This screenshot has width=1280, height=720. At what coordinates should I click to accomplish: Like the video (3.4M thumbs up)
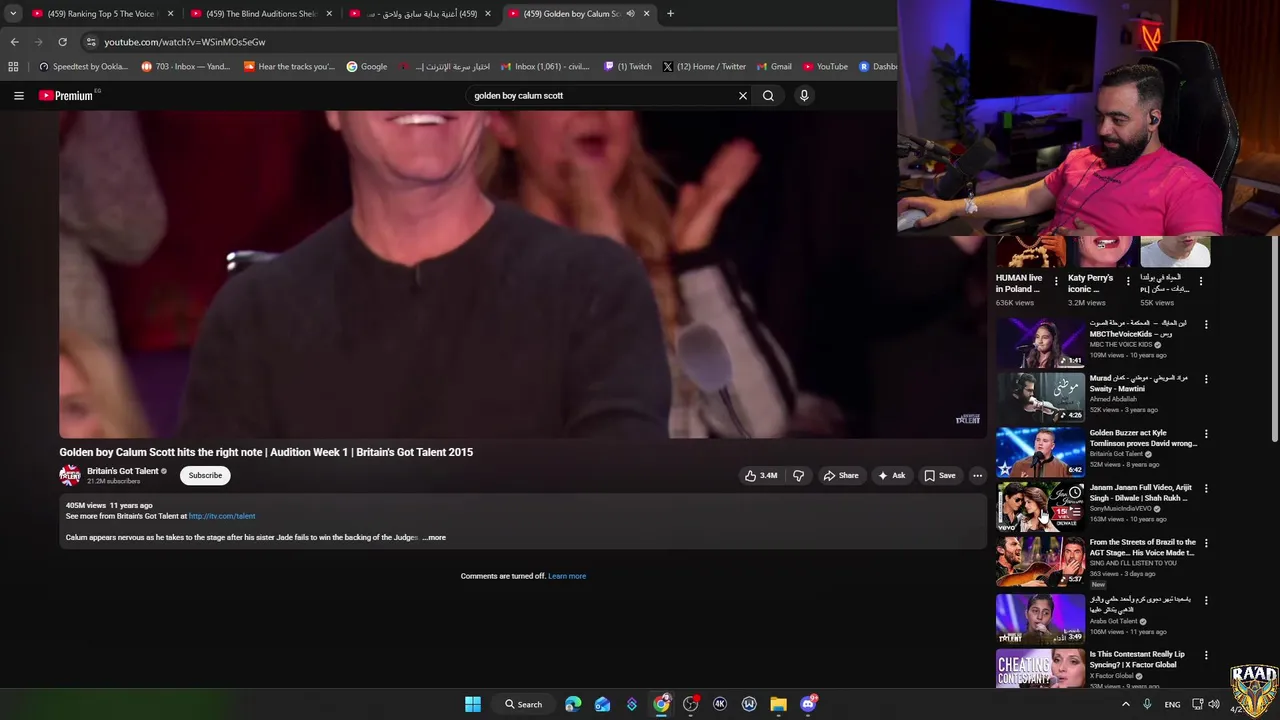[x=762, y=476]
